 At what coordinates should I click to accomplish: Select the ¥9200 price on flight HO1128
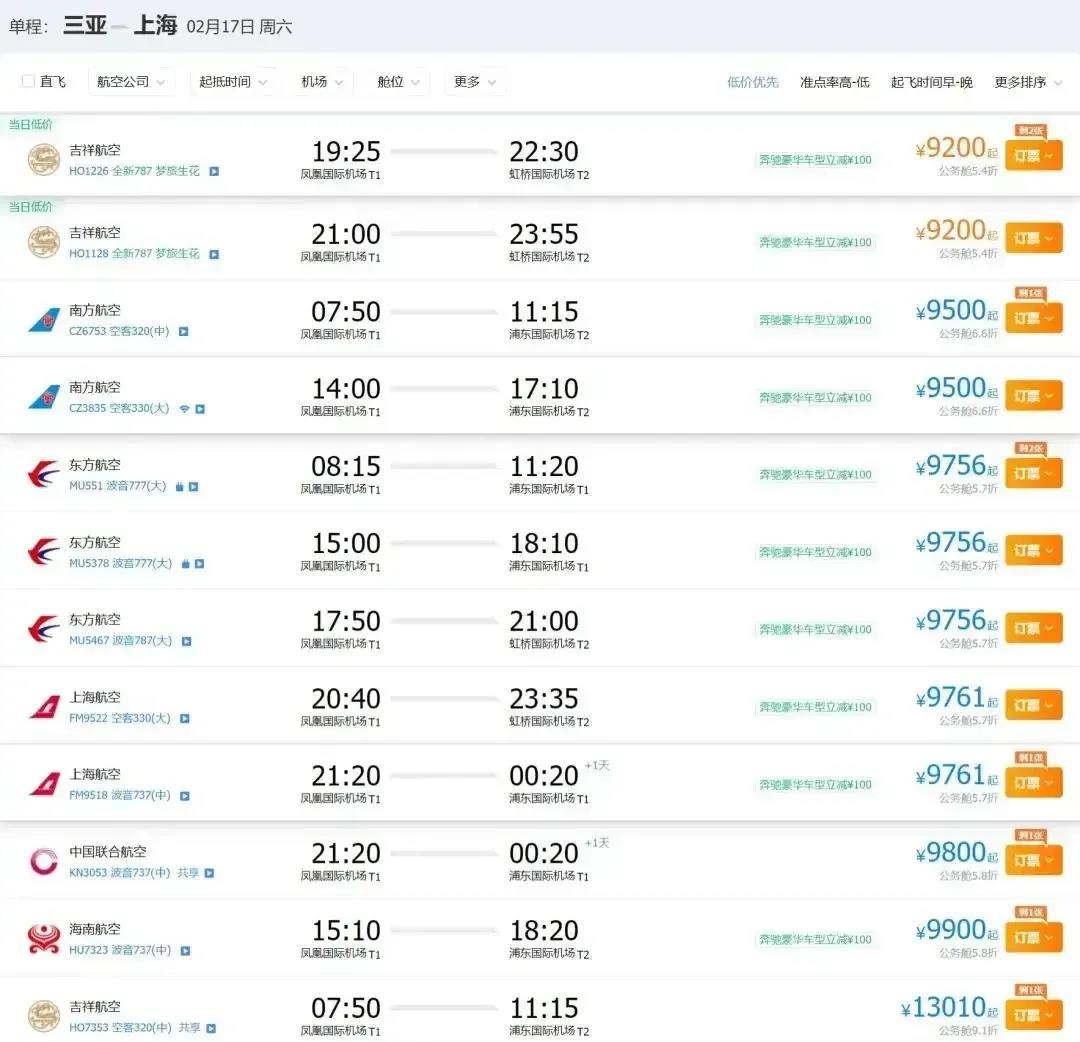point(956,231)
